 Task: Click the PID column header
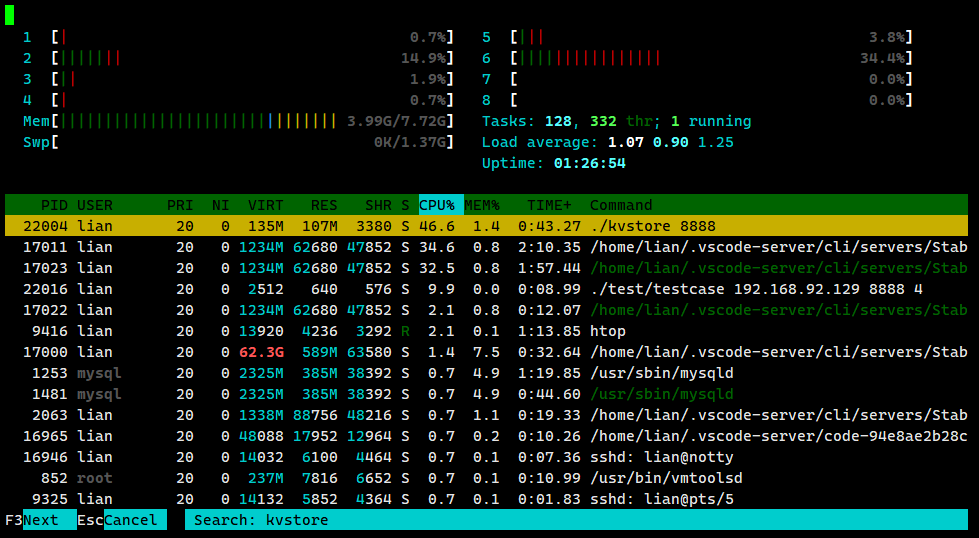coord(50,205)
